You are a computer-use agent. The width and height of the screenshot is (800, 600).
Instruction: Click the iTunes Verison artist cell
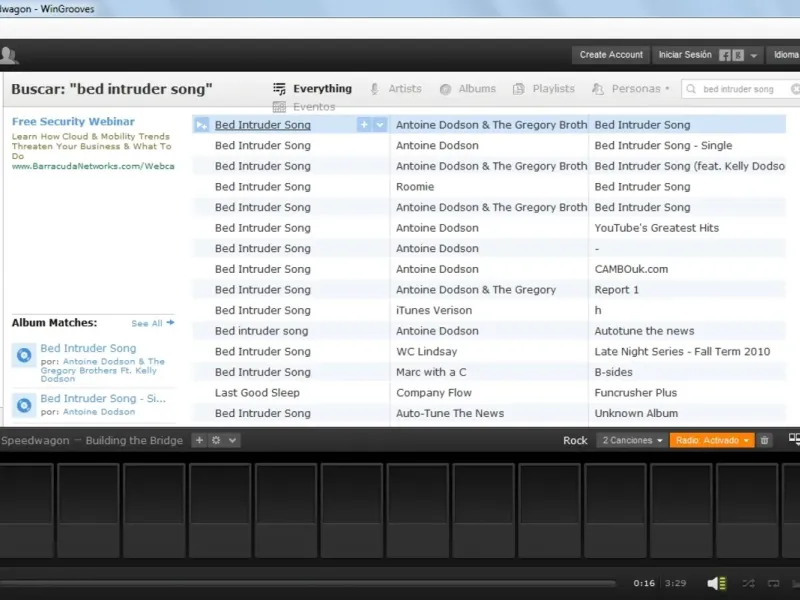[434, 310]
